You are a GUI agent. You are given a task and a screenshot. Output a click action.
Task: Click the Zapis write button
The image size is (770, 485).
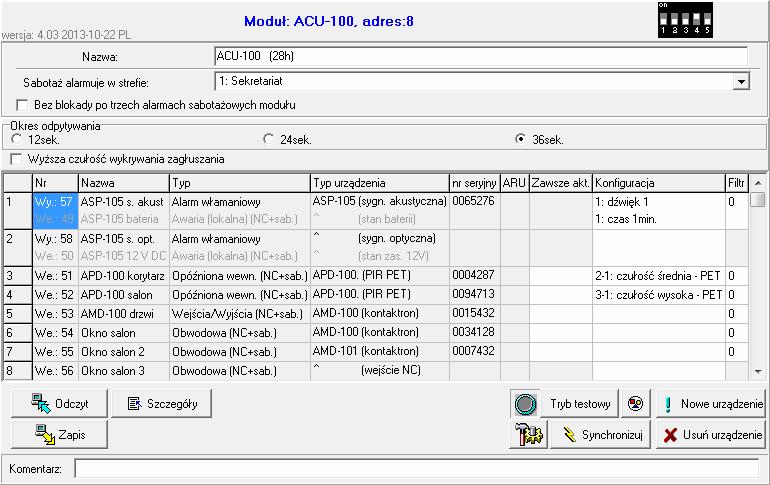pos(59,434)
